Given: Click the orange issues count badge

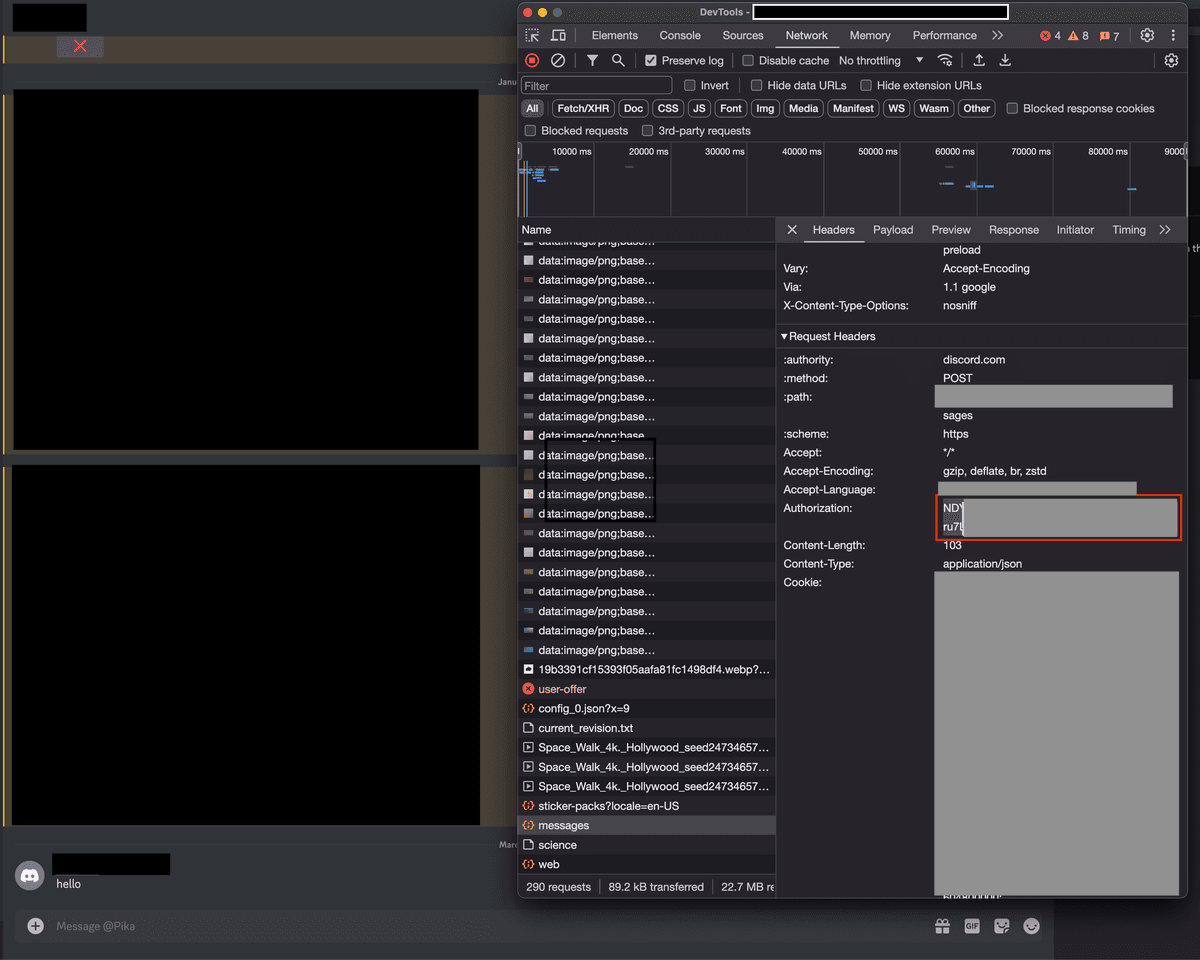Looking at the screenshot, I should click(x=1109, y=36).
